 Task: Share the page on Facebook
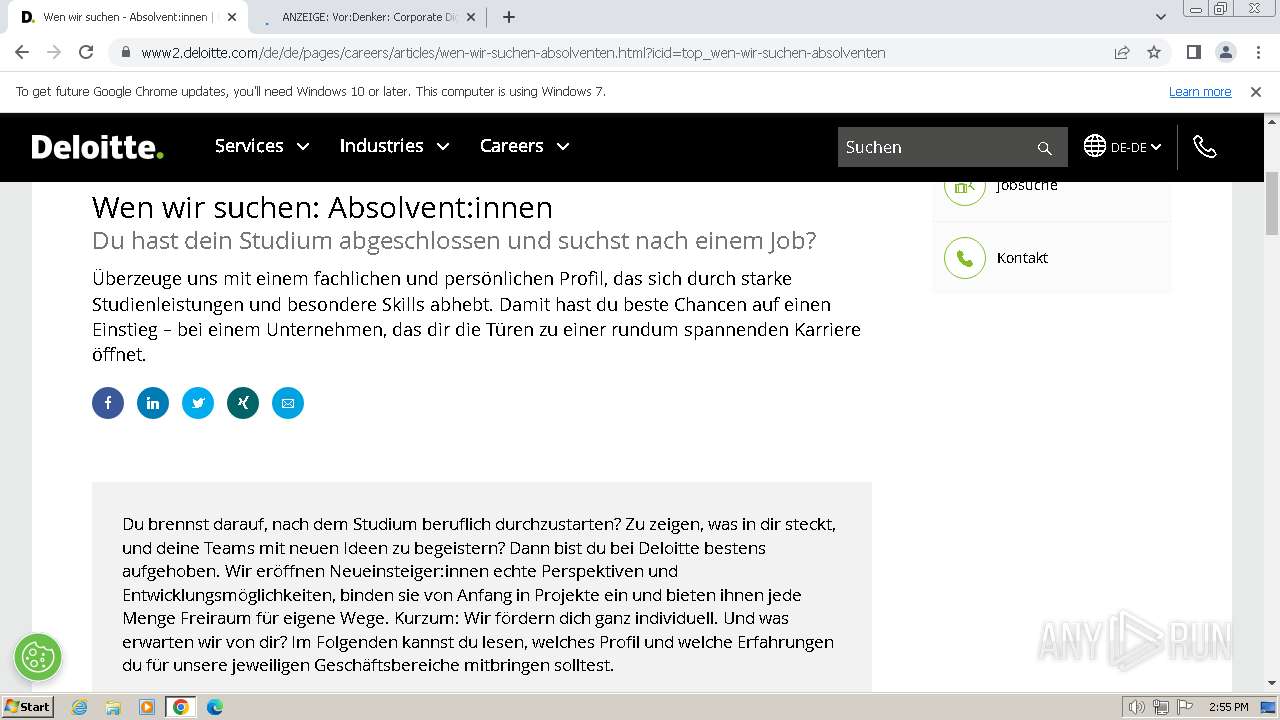(x=108, y=403)
